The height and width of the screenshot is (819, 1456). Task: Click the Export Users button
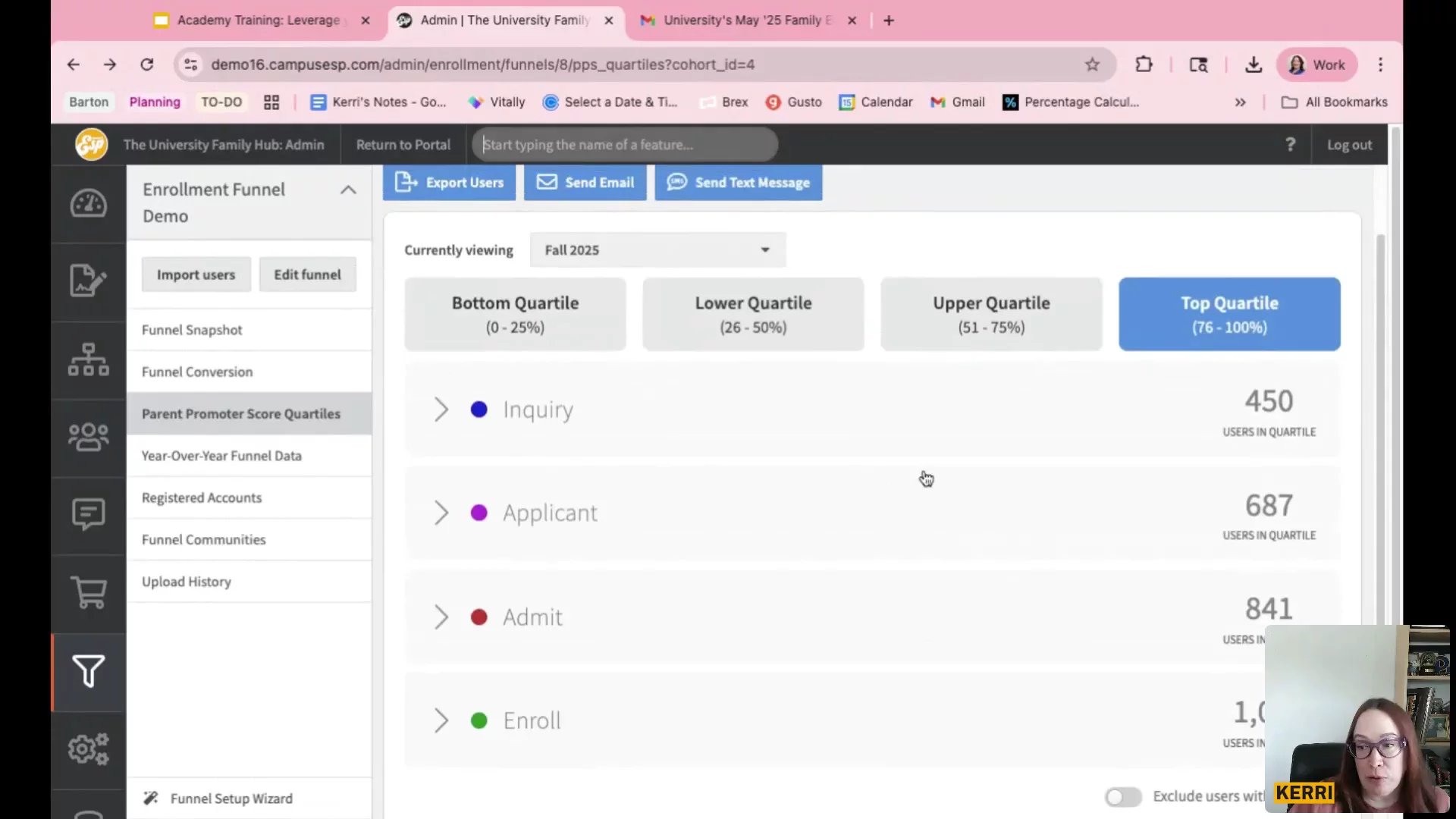tap(449, 183)
